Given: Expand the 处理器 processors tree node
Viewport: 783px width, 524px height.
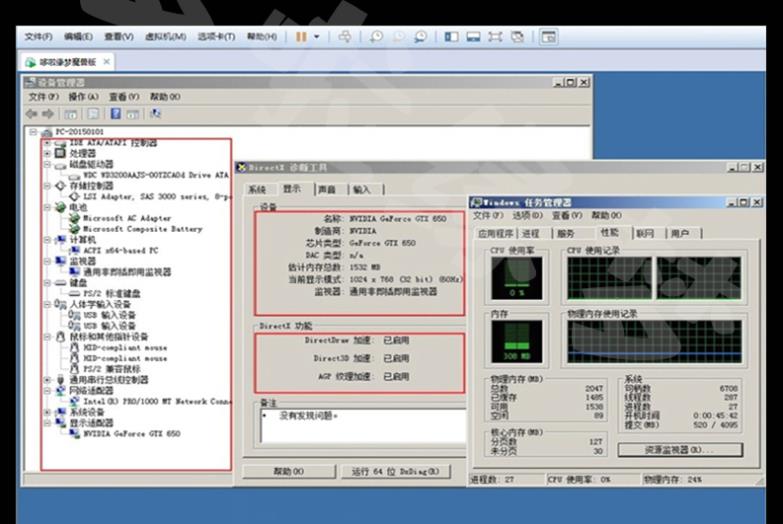Looking at the screenshot, I should click(47, 153).
